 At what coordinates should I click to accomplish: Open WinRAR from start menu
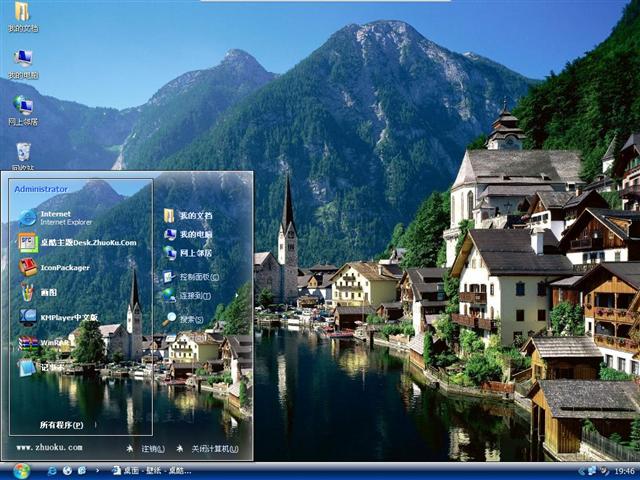[43, 343]
